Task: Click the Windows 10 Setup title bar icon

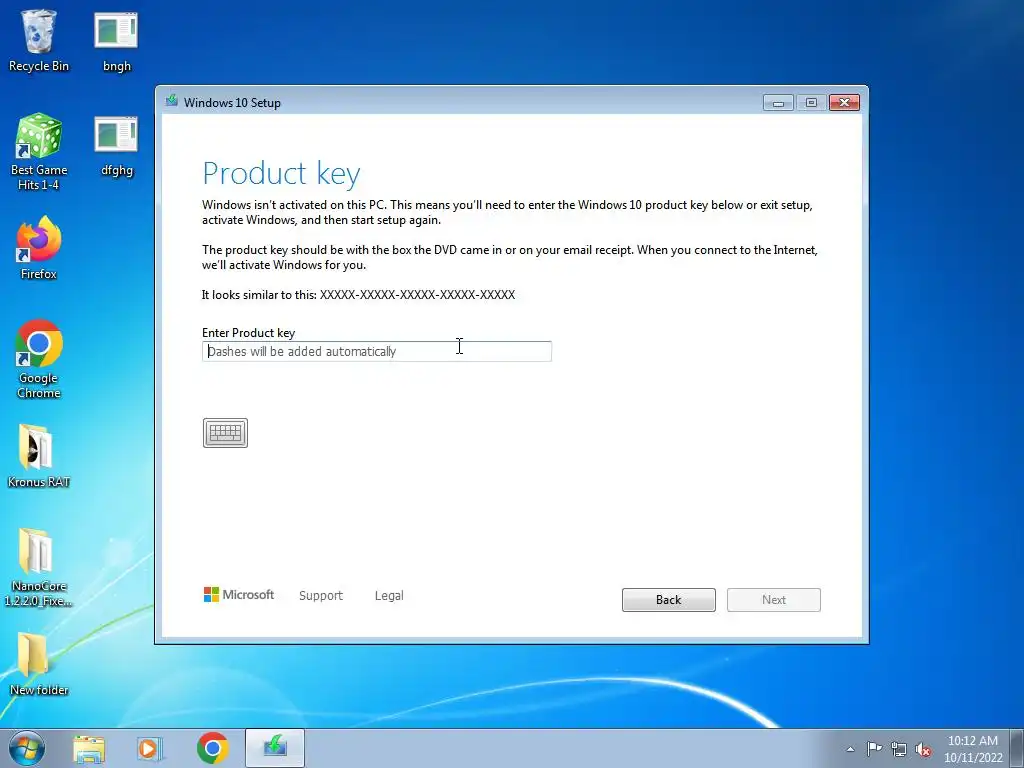Action: pyautogui.click(x=172, y=101)
